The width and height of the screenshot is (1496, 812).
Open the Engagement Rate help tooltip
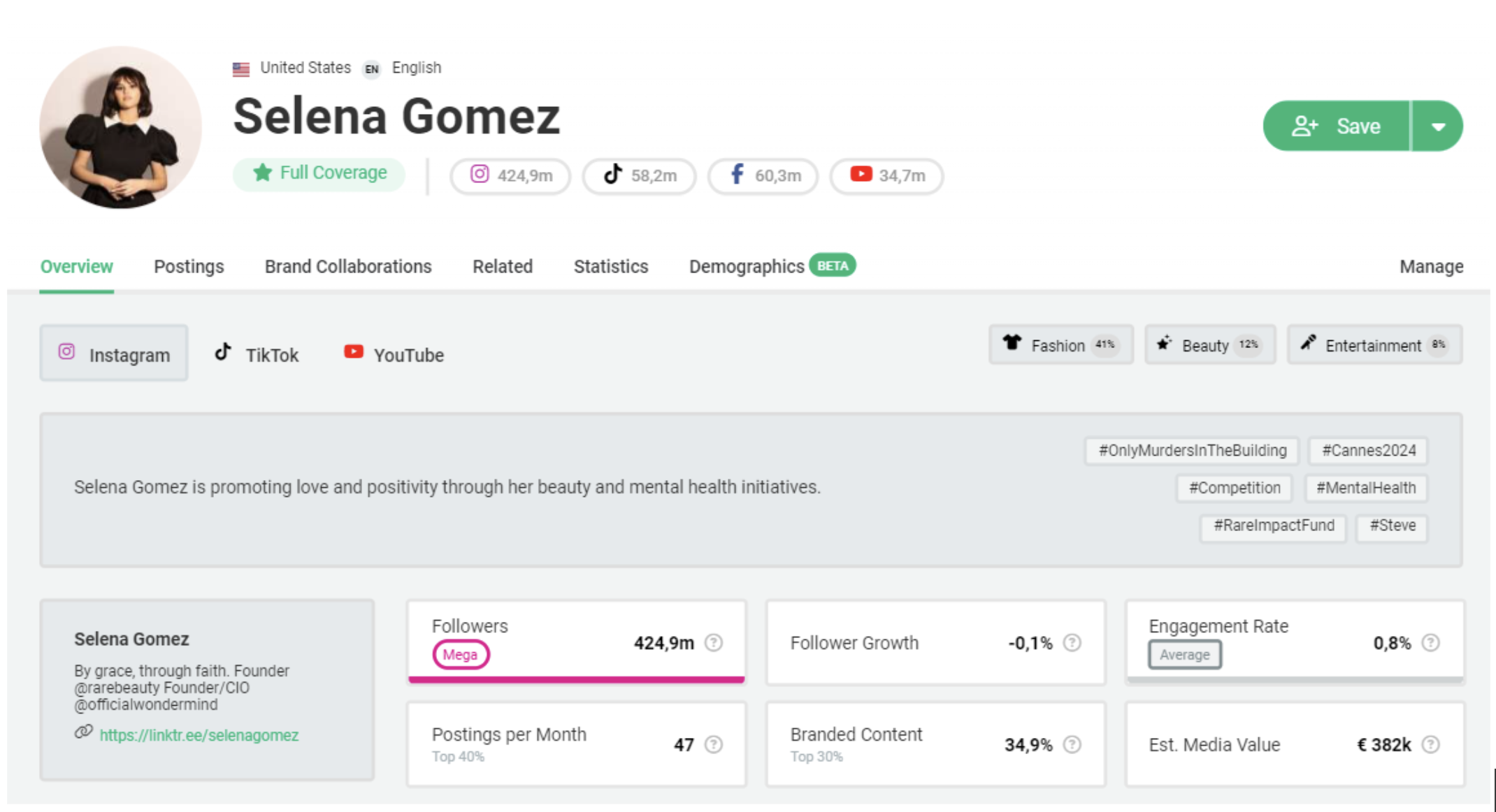tap(1432, 642)
